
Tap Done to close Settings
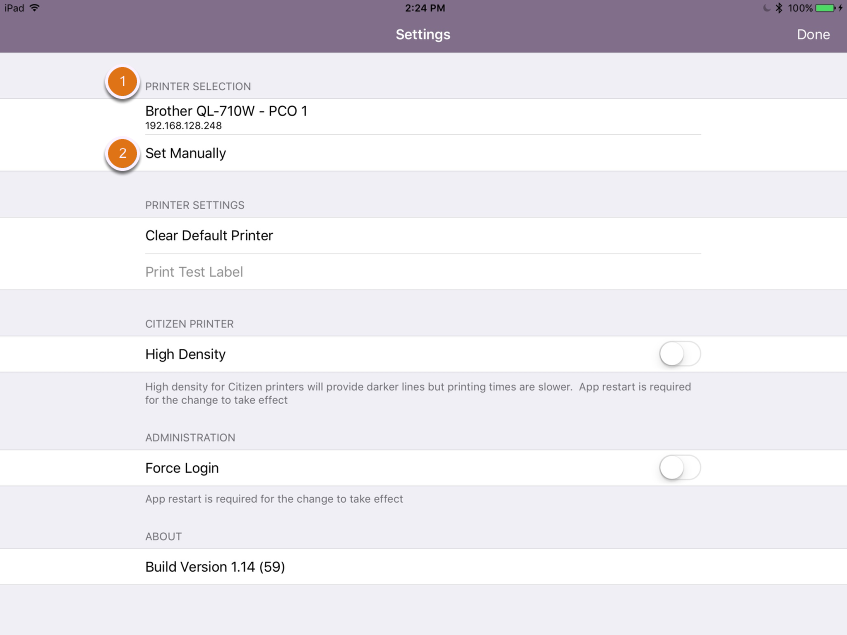[x=813, y=35]
